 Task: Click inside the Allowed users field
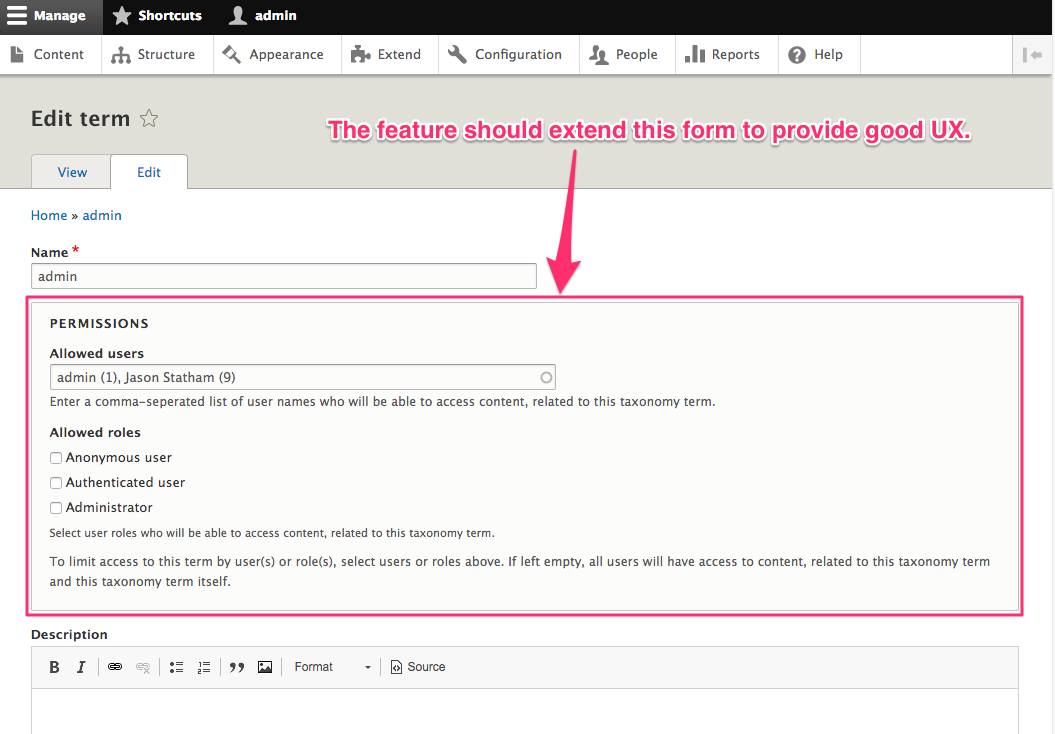click(300, 377)
